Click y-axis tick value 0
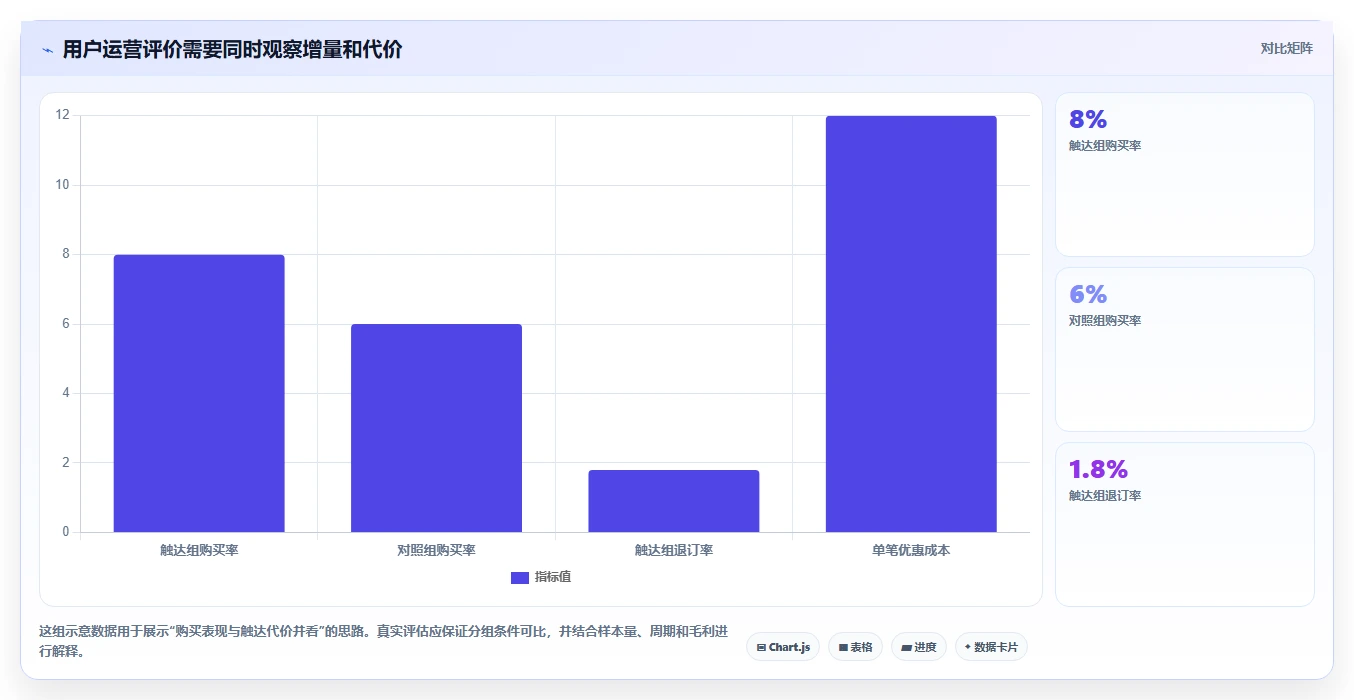The image size is (1354, 700). tap(66, 532)
